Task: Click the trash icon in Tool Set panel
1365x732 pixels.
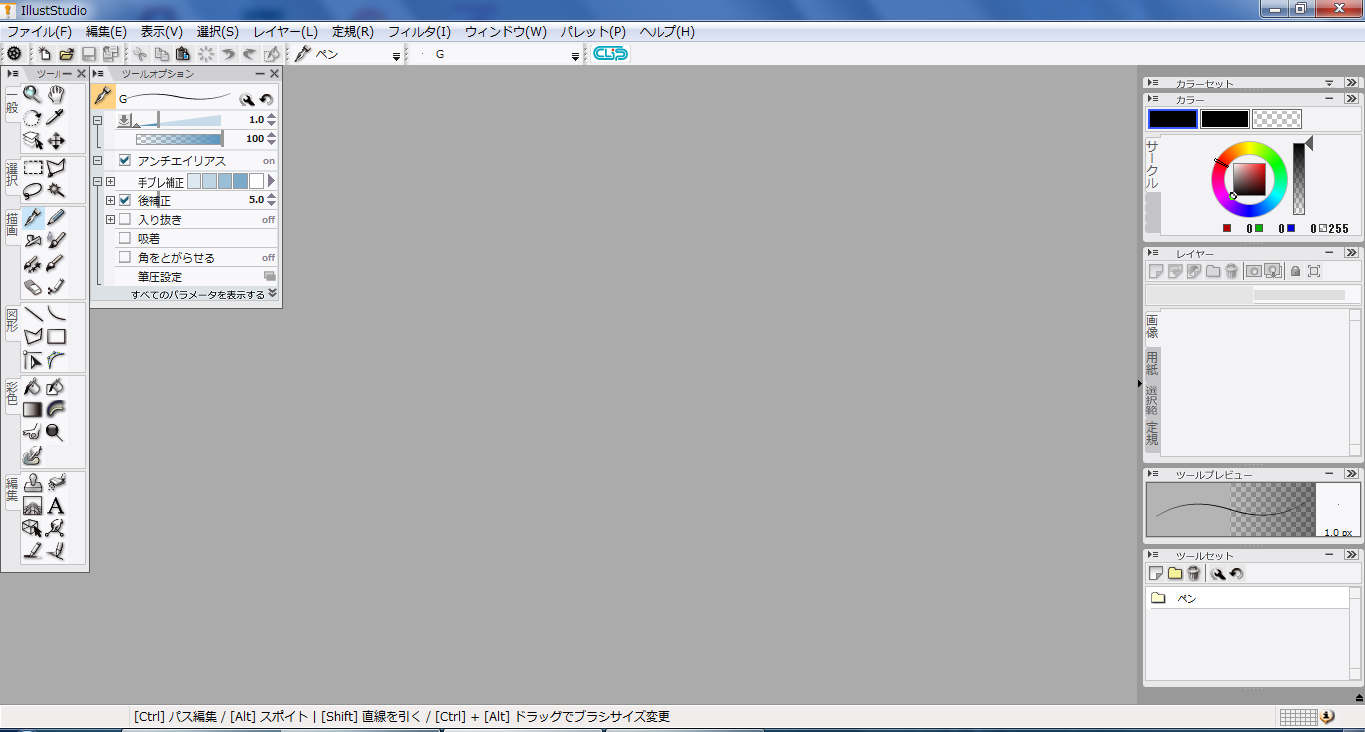Action: click(1193, 574)
